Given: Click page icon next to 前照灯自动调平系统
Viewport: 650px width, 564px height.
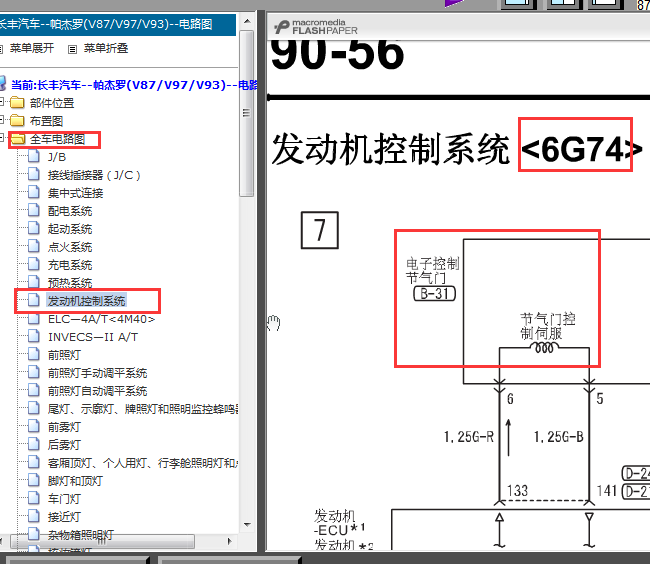Looking at the screenshot, I should (34, 390).
